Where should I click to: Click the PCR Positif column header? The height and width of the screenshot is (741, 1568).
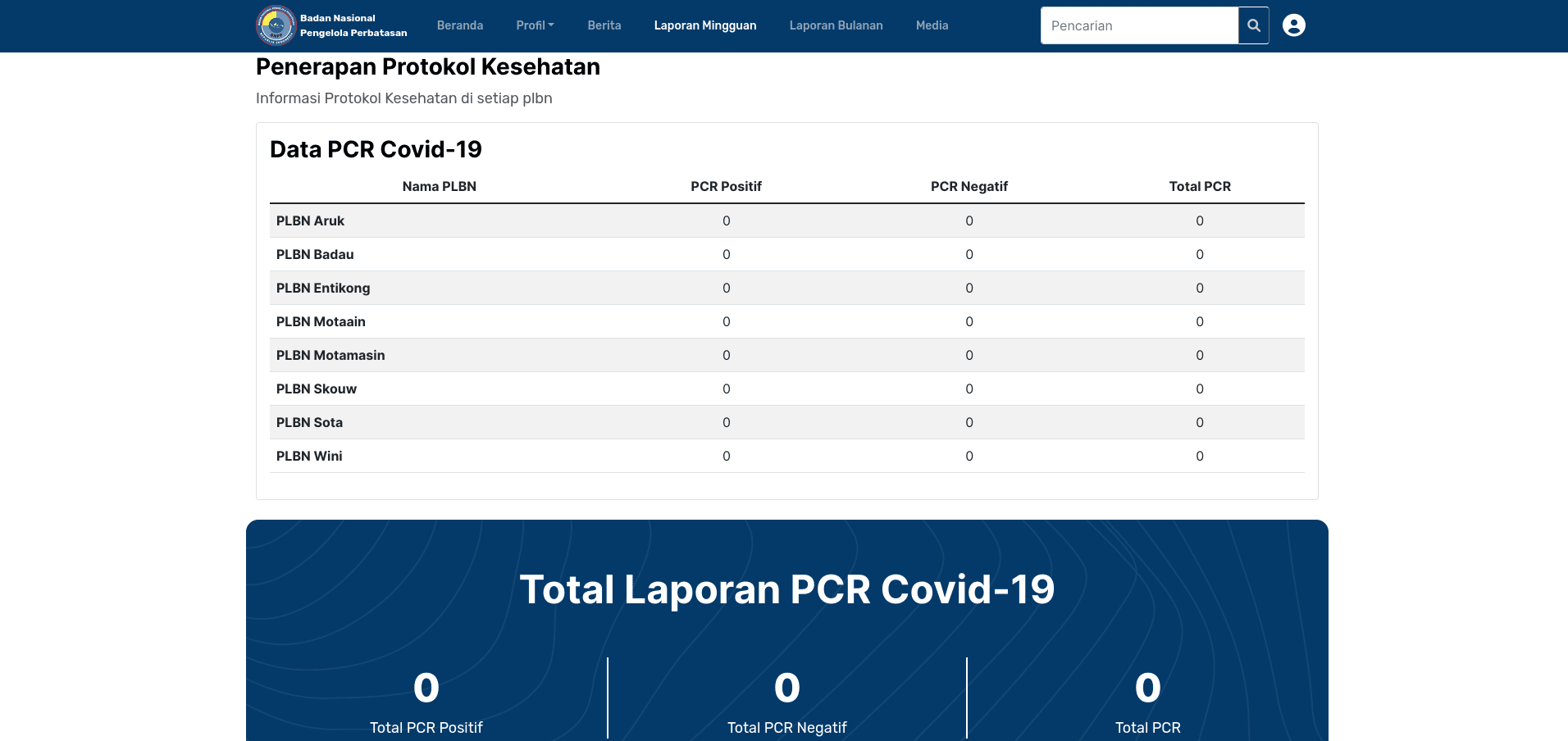(x=726, y=187)
